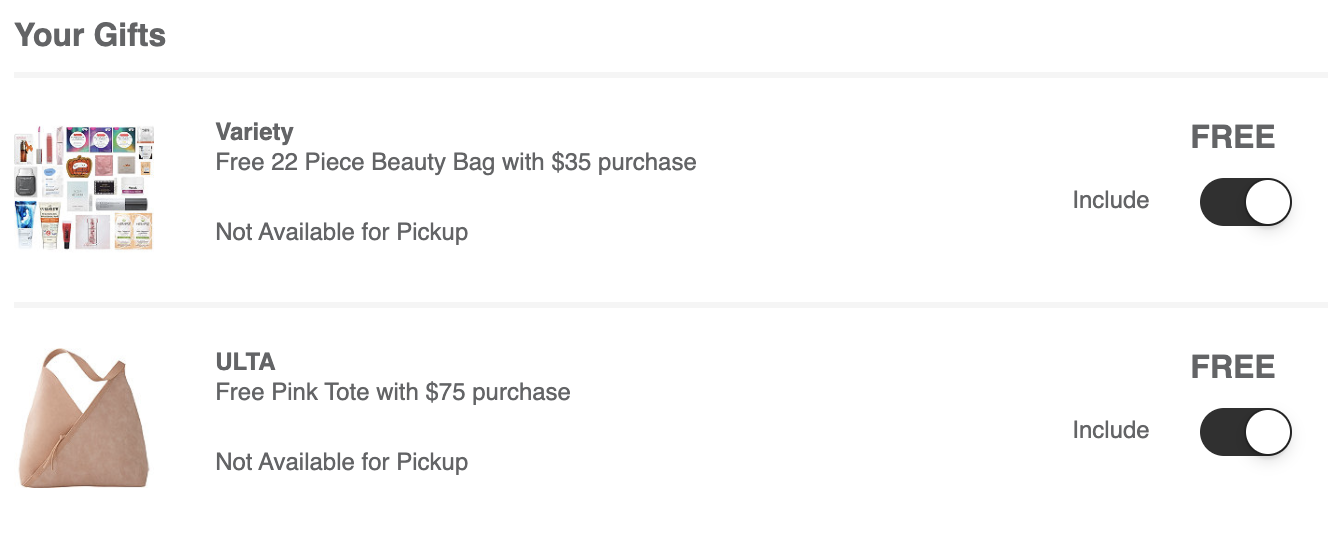The image size is (1328, 538).
Task: Click the Include label beside the Pink Tote toggle
Action: tap(1111, 430)
